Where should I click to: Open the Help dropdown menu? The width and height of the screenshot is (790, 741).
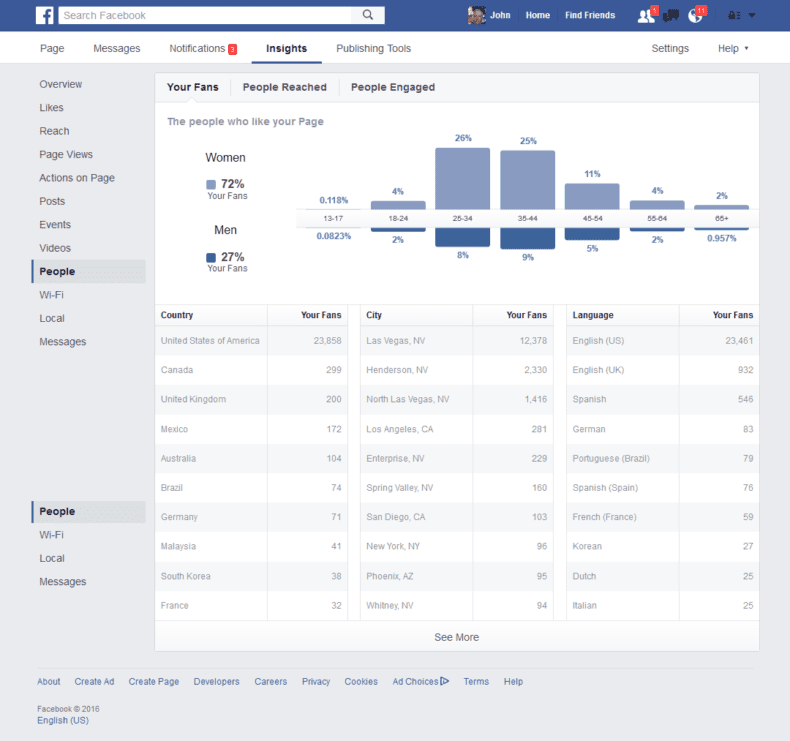tap(732, 48)
